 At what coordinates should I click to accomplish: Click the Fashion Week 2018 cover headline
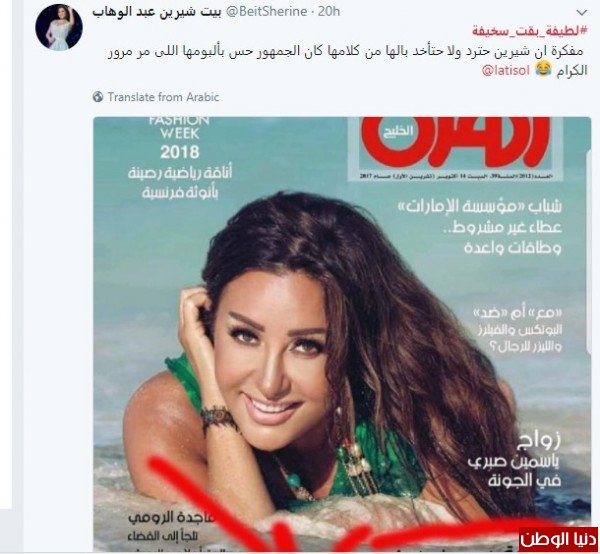point(180,158)
